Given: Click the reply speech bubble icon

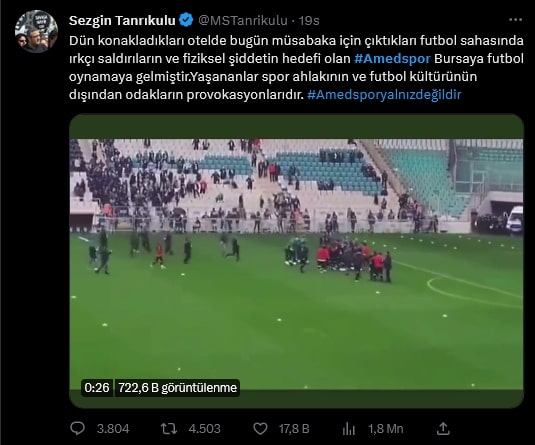Looking at the screenshot, I should [77, 428].
